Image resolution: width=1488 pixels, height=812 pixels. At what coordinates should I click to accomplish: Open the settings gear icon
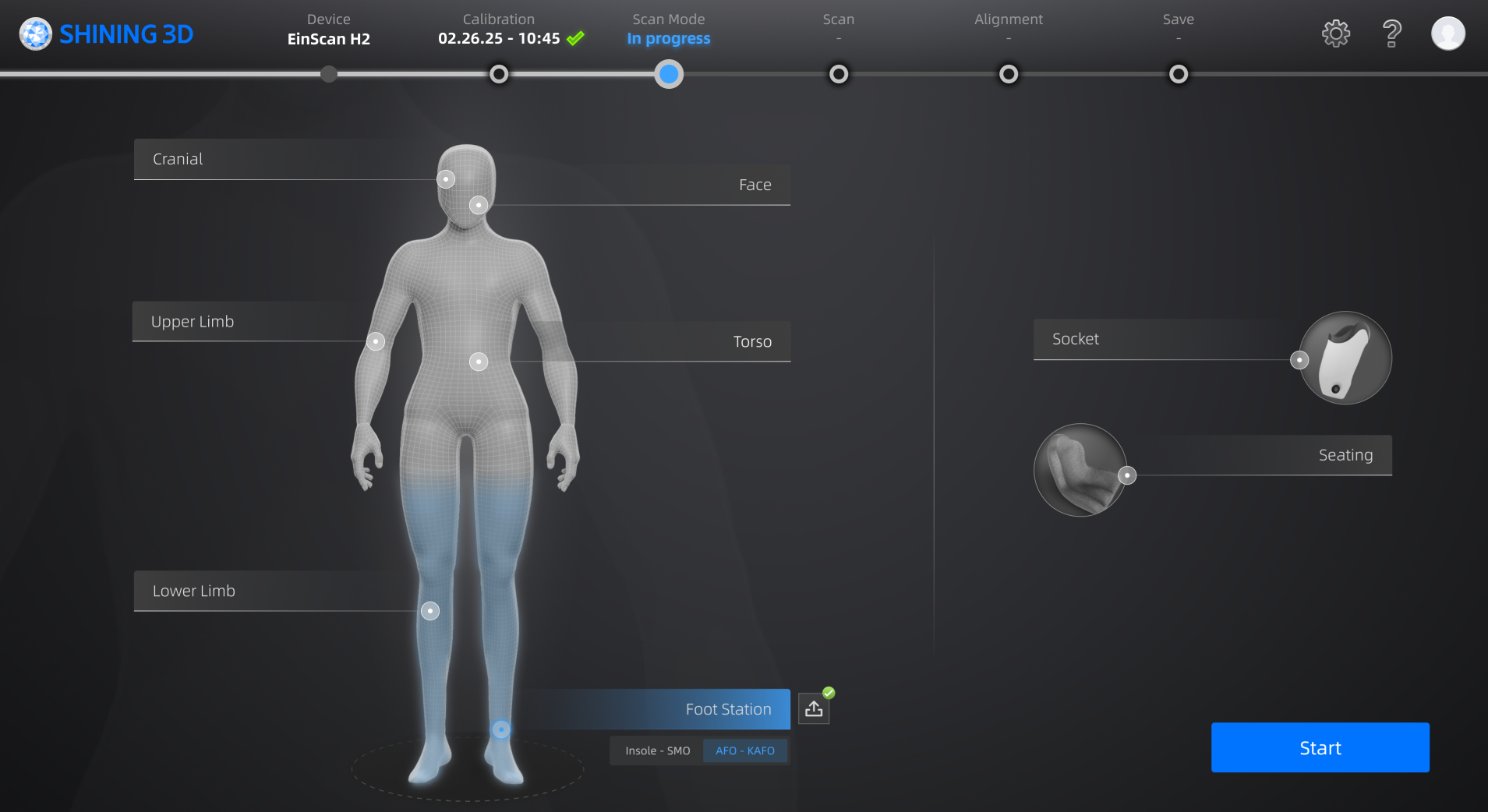coord(1335,34)
